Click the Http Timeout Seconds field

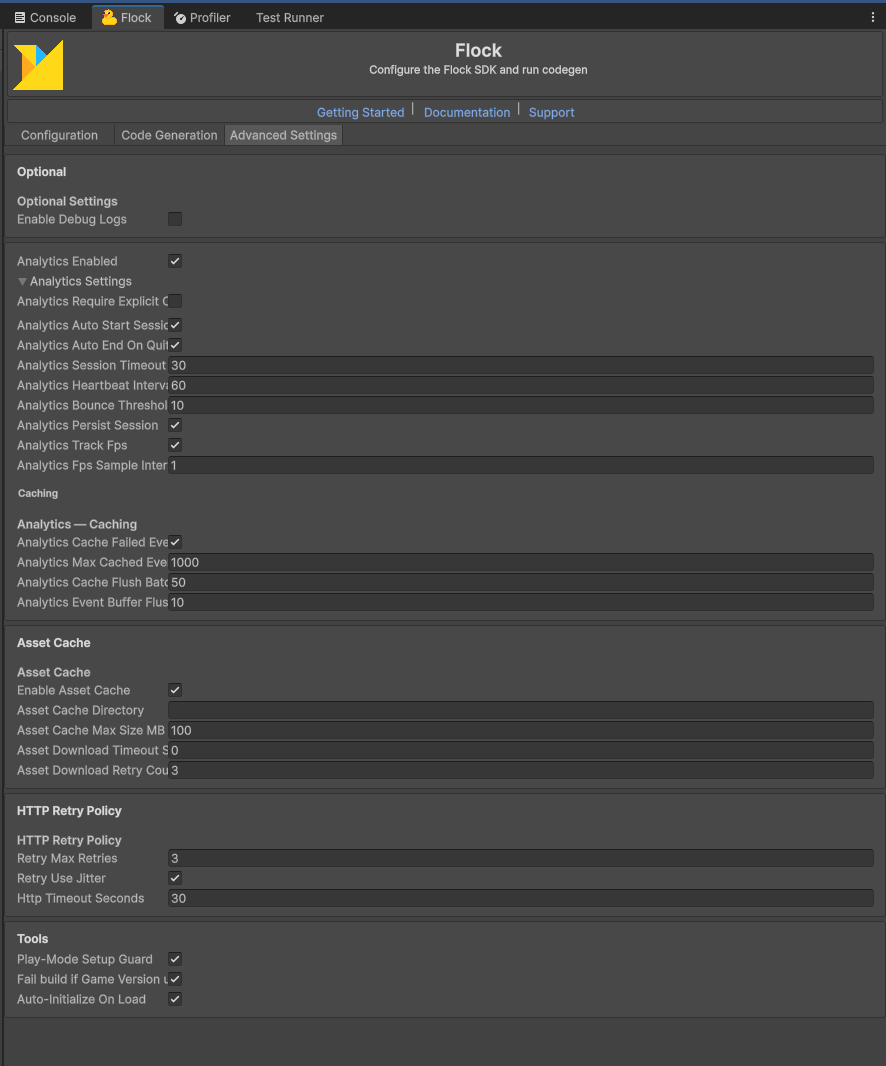521,898
